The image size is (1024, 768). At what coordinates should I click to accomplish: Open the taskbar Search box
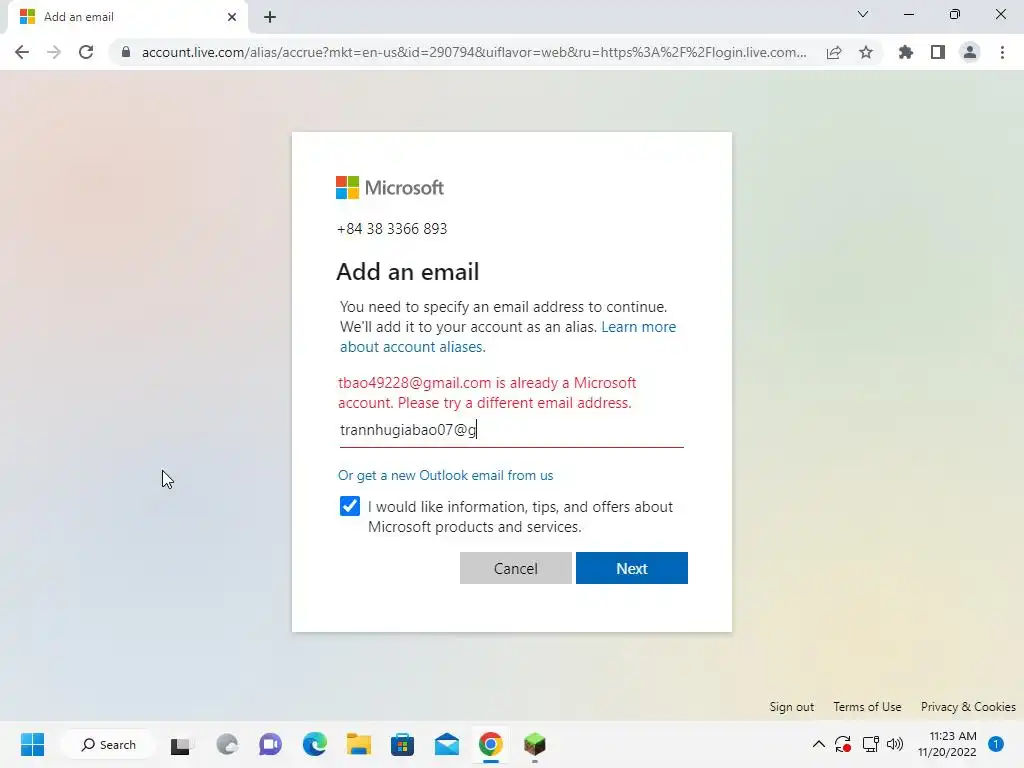click(108, 744)
